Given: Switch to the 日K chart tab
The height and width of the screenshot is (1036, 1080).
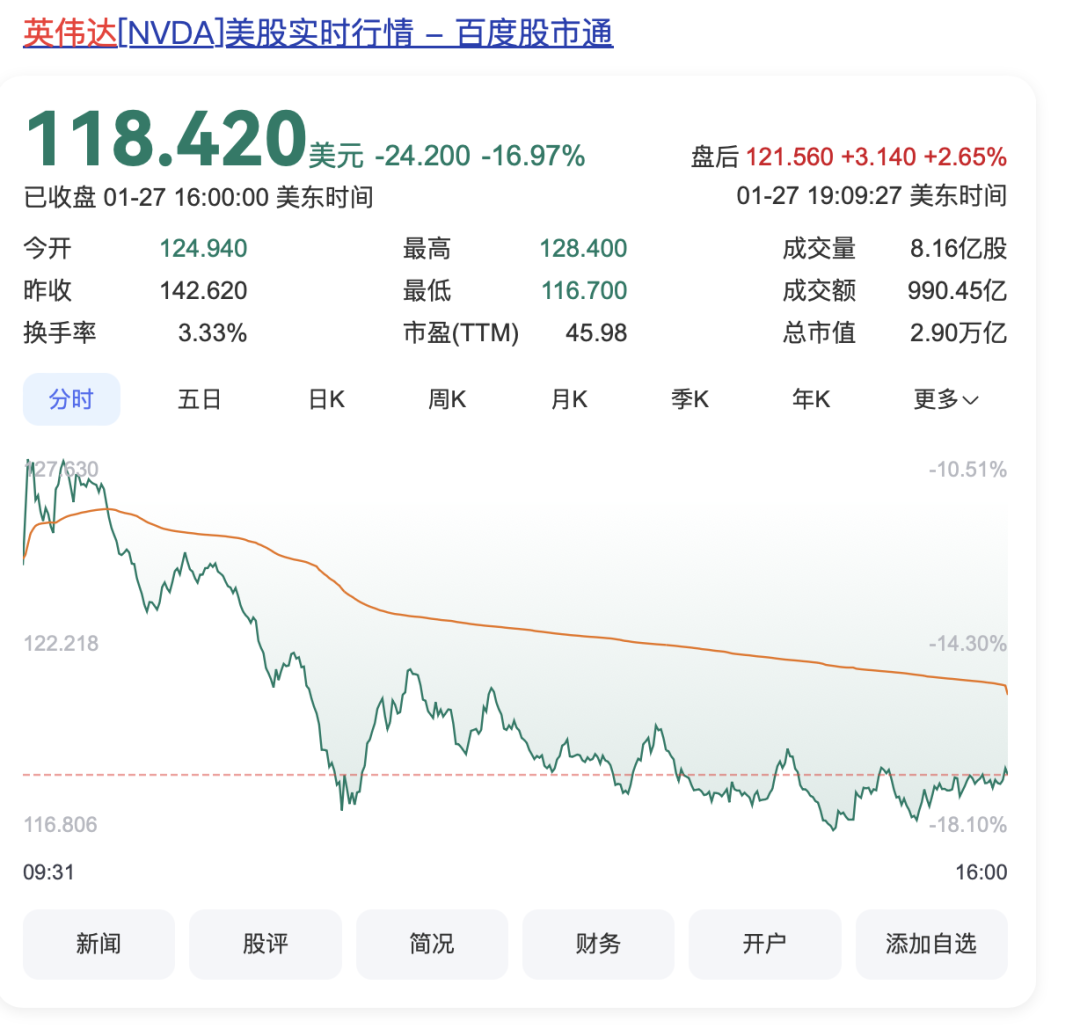Looking at the screenshot, I should click(326, 400).
